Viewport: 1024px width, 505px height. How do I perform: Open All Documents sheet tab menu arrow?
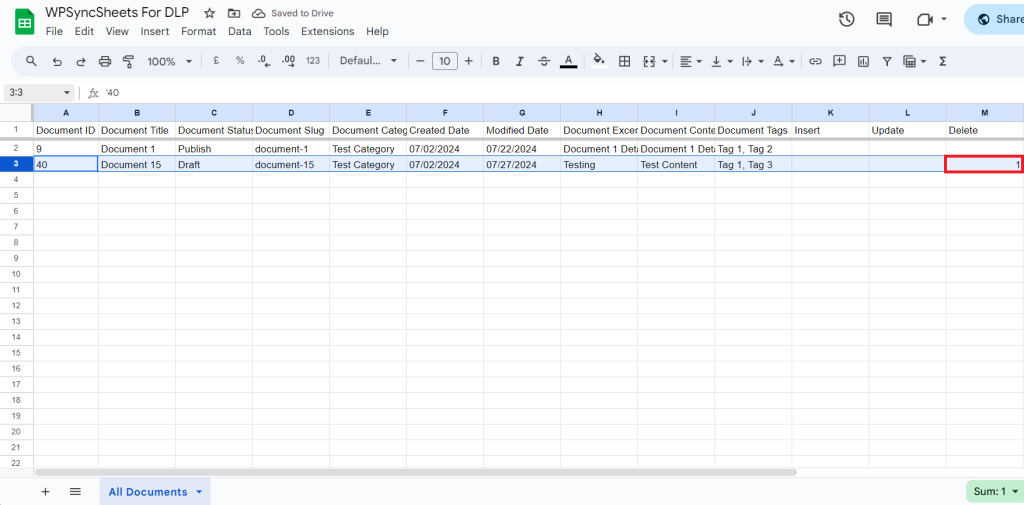(199, 492)
